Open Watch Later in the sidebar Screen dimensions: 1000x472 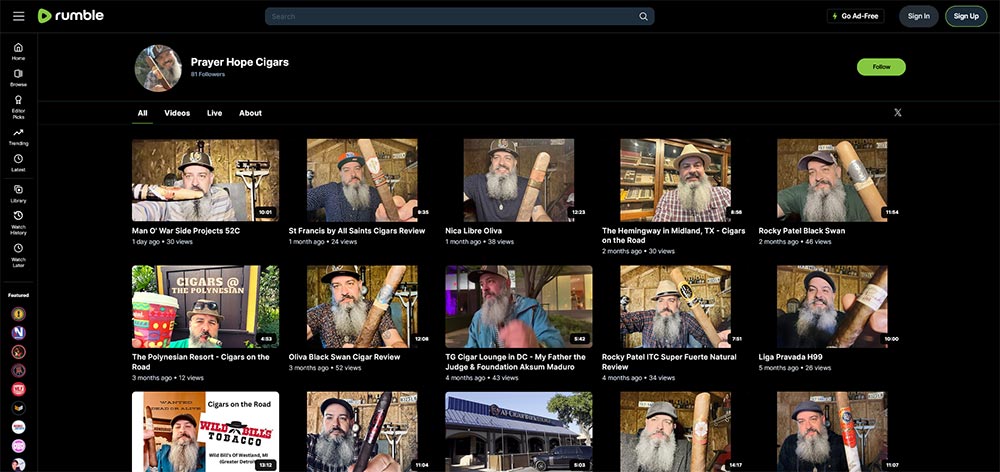[x=18, y=254]
